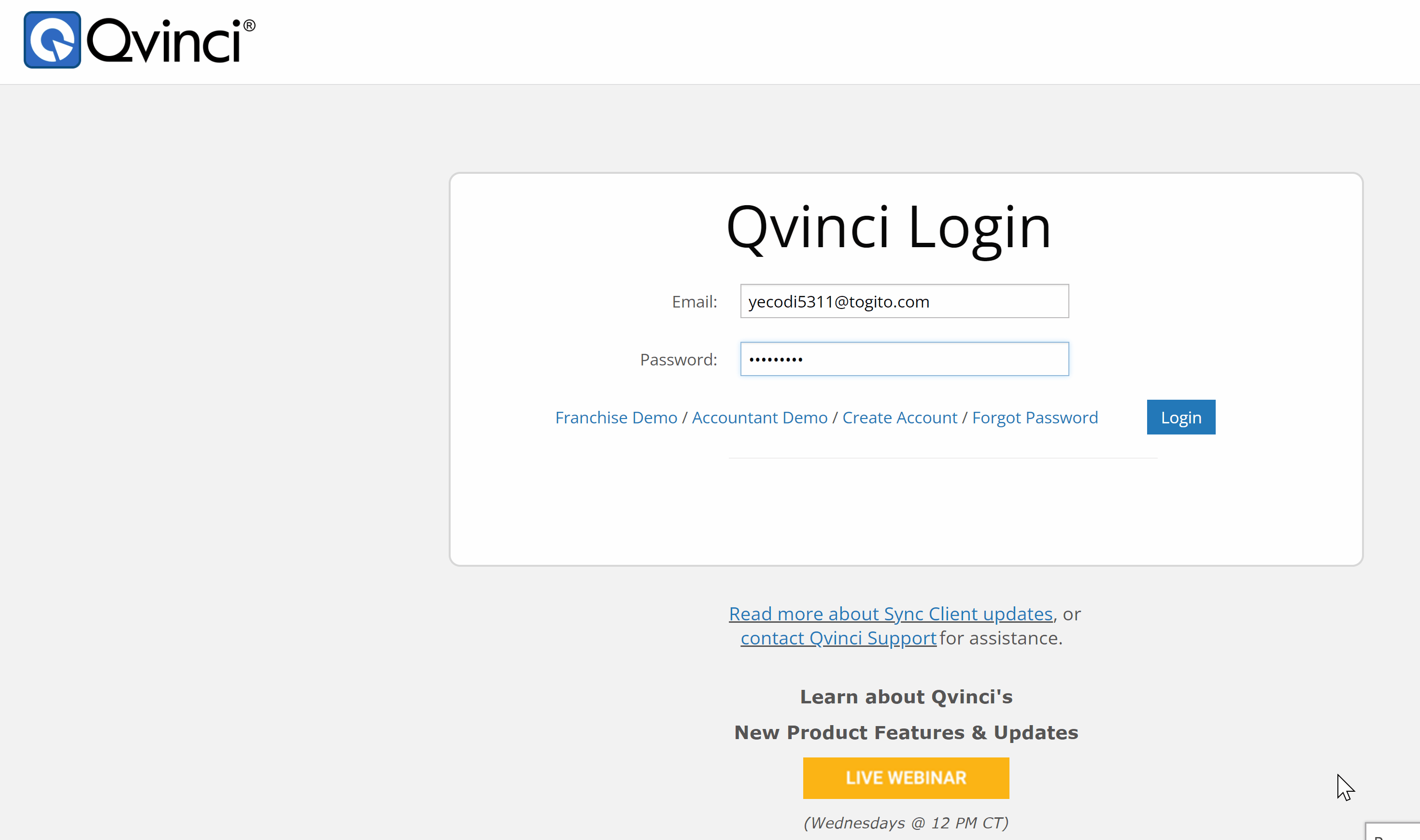
Task: Open the Forgot Password link
Action: click(1035, 418)
